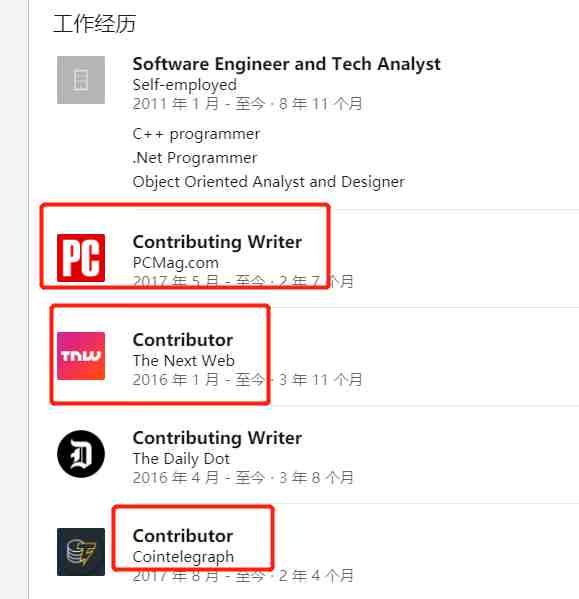Image resolution: width=579 pixels, height=599 pixels.
Task: Click the gray Self-employed placeholder company icon
Action: coord(81,80)
